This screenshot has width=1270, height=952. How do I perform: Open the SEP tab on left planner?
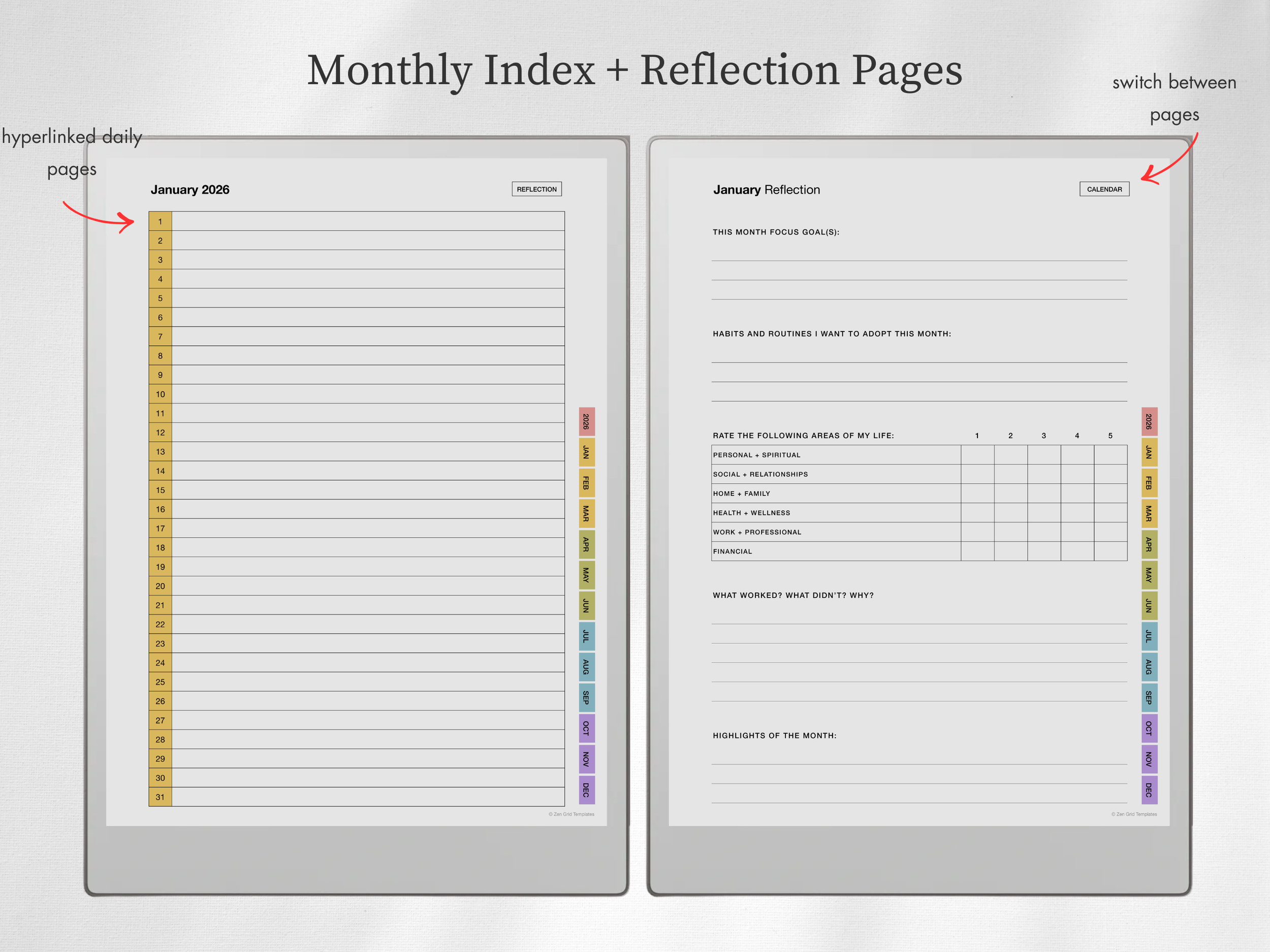pyautogui.click(x=586, y=698)
